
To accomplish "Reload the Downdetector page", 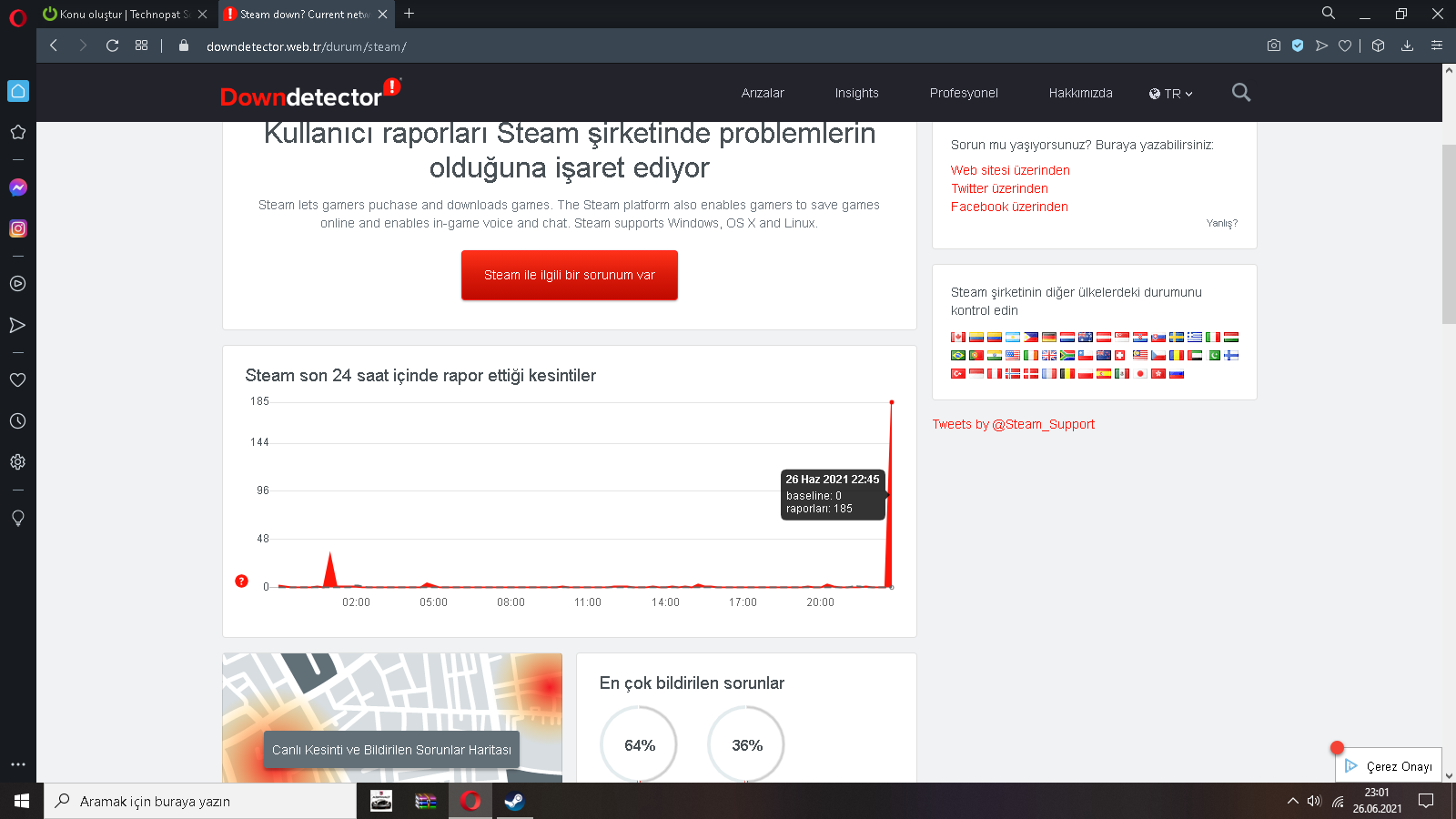I will pos(113,45).
